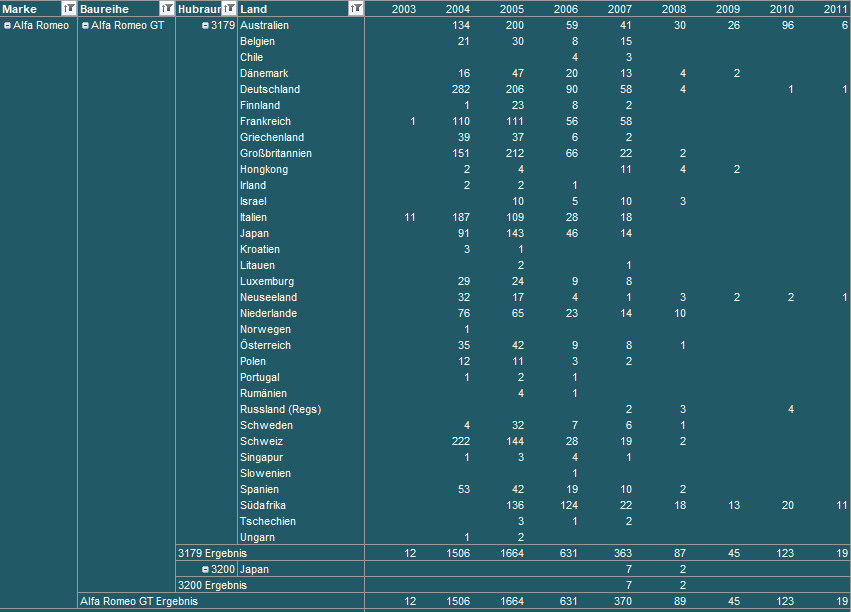Image resolution: width=851 pixels, height=612 pixels.
Task: Click the Irland row label
Action: tap(253, 186)
